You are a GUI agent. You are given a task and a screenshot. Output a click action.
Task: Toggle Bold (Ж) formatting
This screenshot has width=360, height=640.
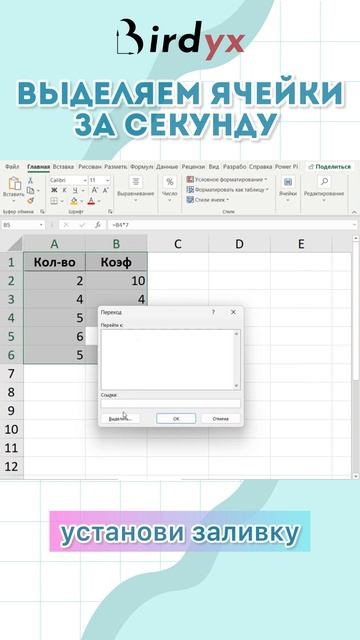pyautogui.click(x=54, y=190)
